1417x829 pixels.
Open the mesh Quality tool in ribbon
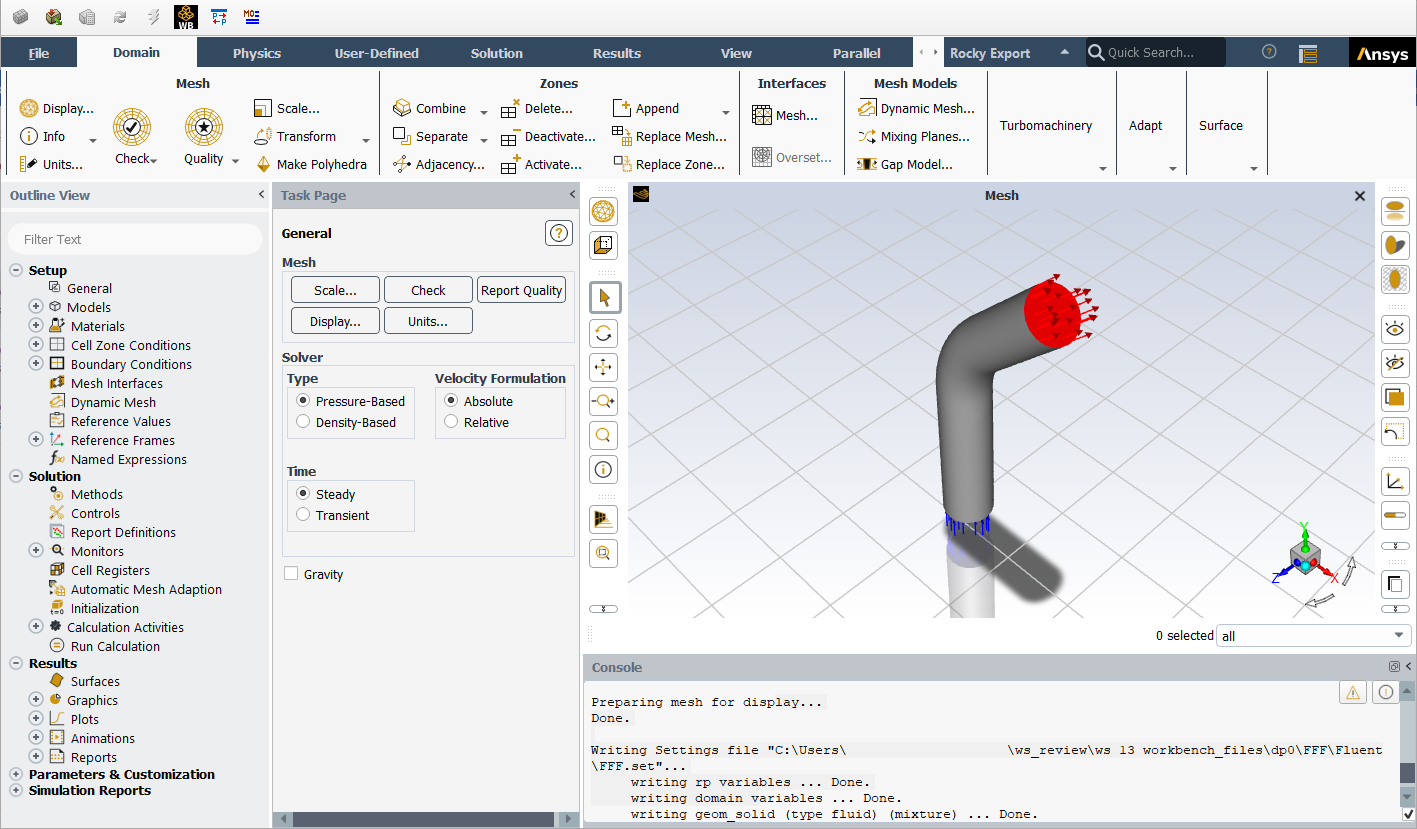[204, 128]
